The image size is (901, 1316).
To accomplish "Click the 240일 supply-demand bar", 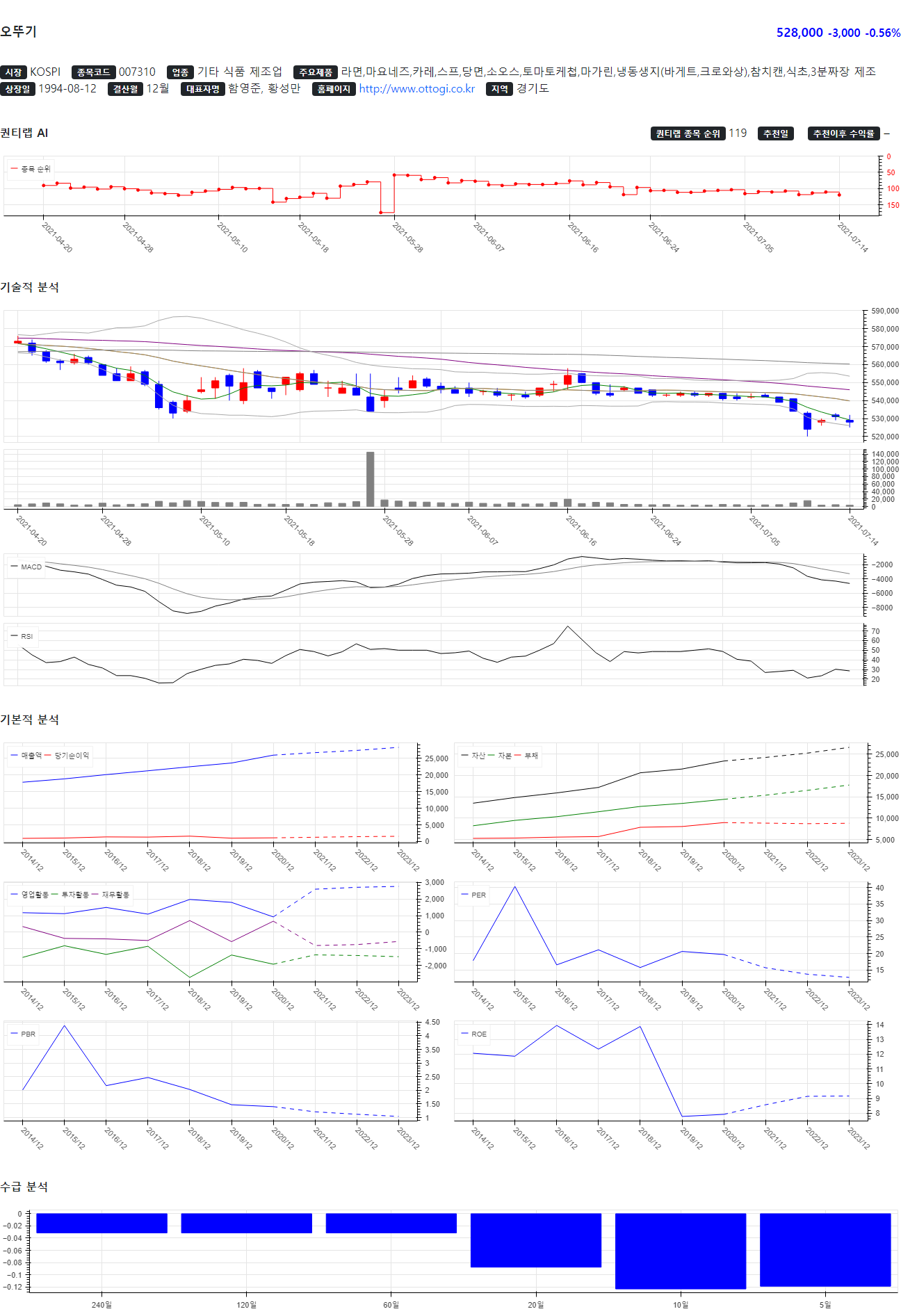I will point(102,1224).
